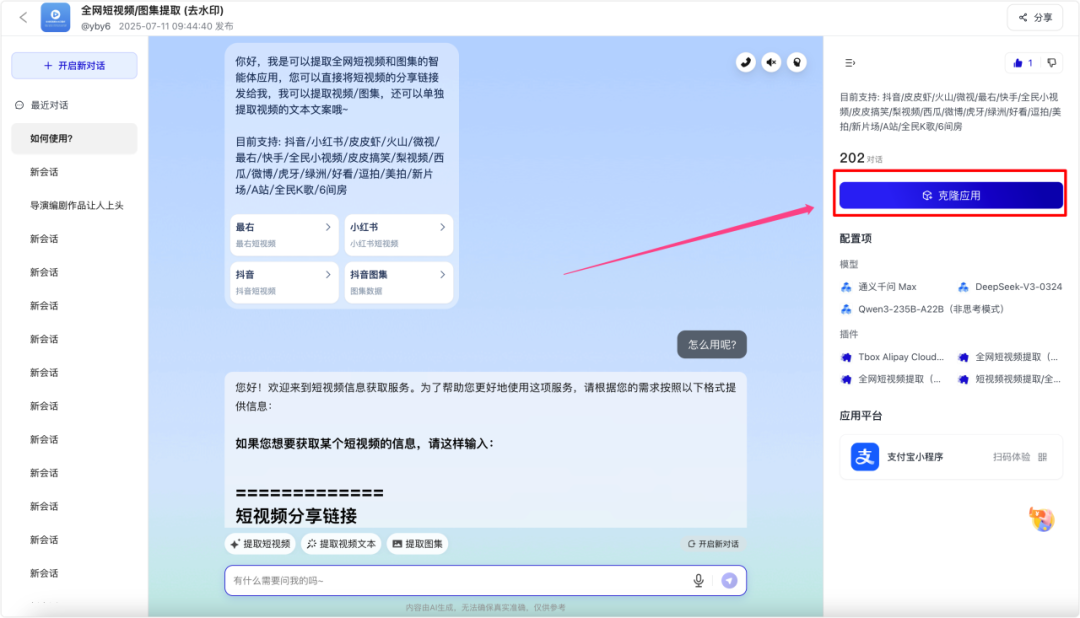The image size is (1080, 618).
Task: Go back using the left arrow
Action: point(23,17)
